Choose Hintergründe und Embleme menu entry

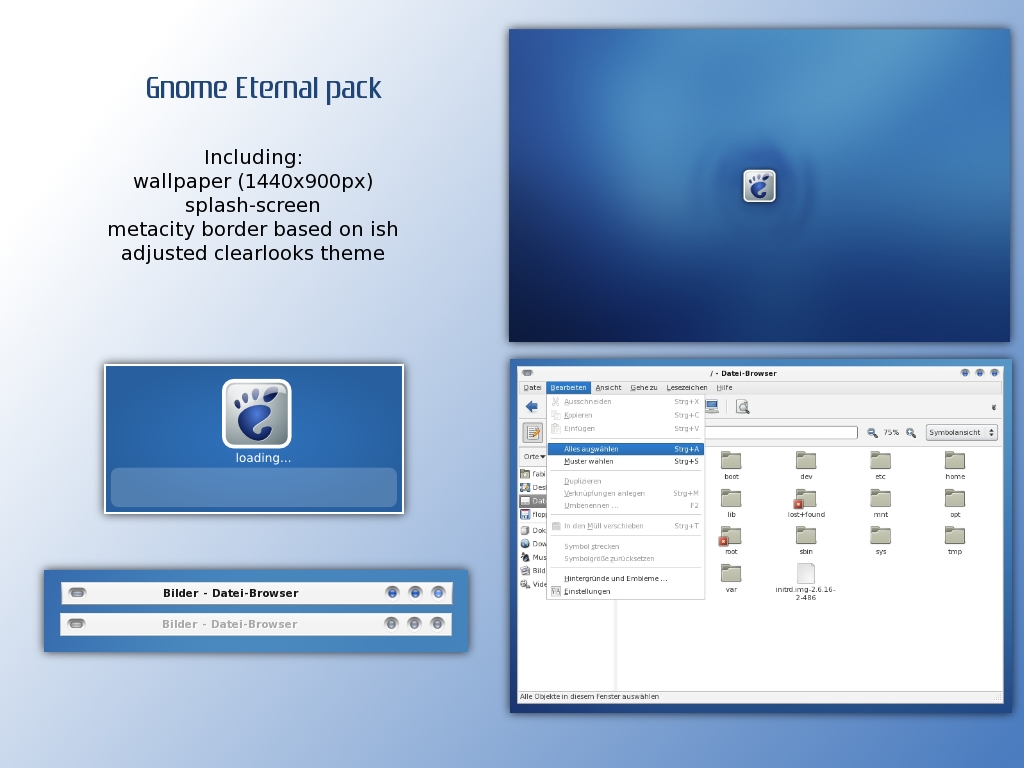(x=625, y=578)
